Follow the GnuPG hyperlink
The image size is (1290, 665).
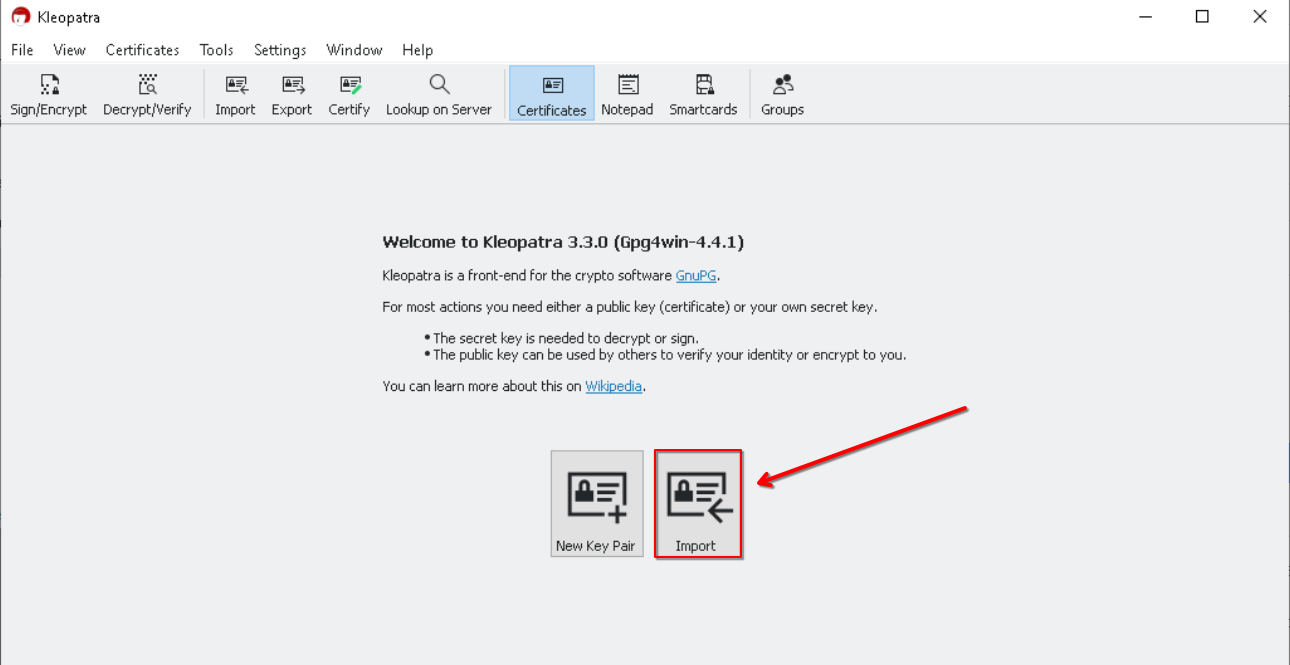[x=696, y=276]
